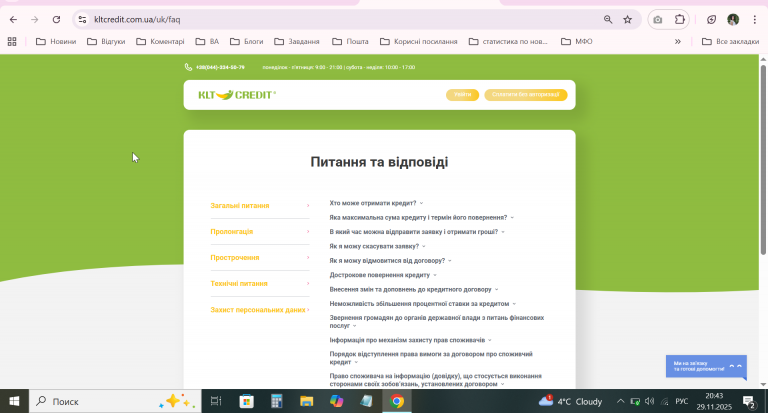Open the 'Завдання' bookmark folder
Viewport: 768px width, 413px height.
(296, 42)
